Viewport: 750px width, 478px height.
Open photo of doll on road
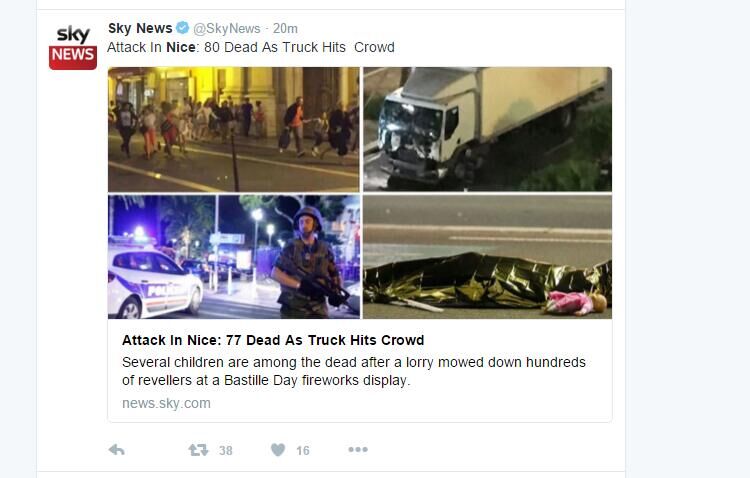click(487, 257)
